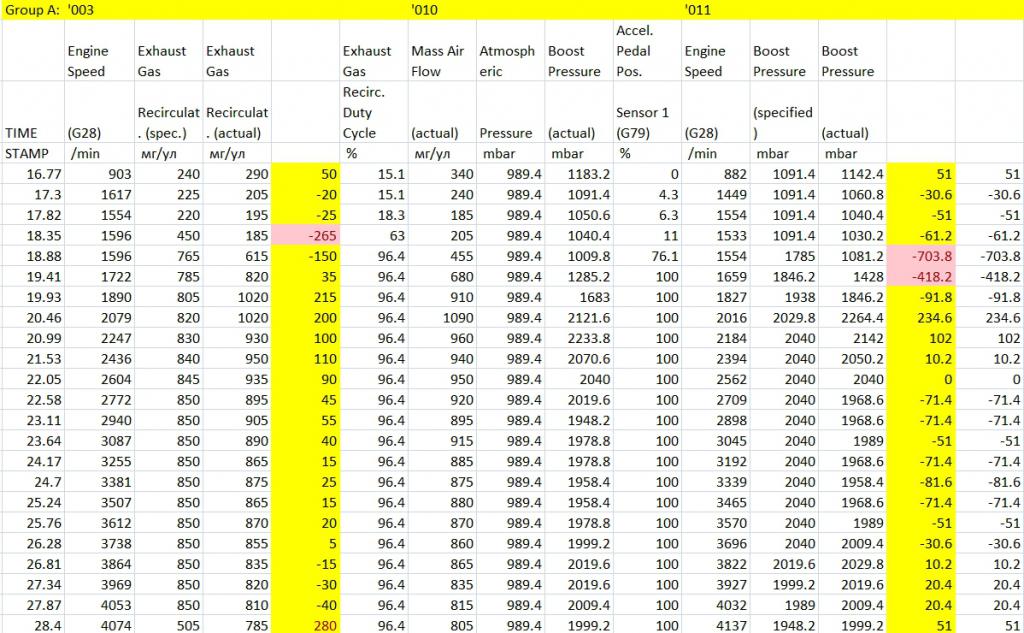Image resolution: width=1024 pixels, height=633 pixels.
Task: Select engine speed value 1449
Action: [x=715, y=194]
